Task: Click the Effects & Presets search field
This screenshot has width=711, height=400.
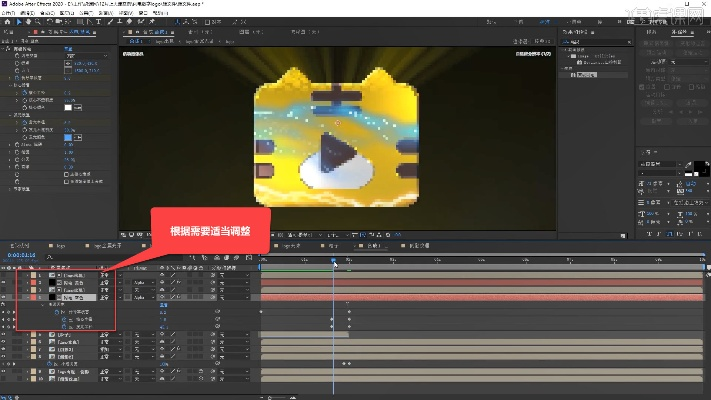Action: [x=596, y=42]
